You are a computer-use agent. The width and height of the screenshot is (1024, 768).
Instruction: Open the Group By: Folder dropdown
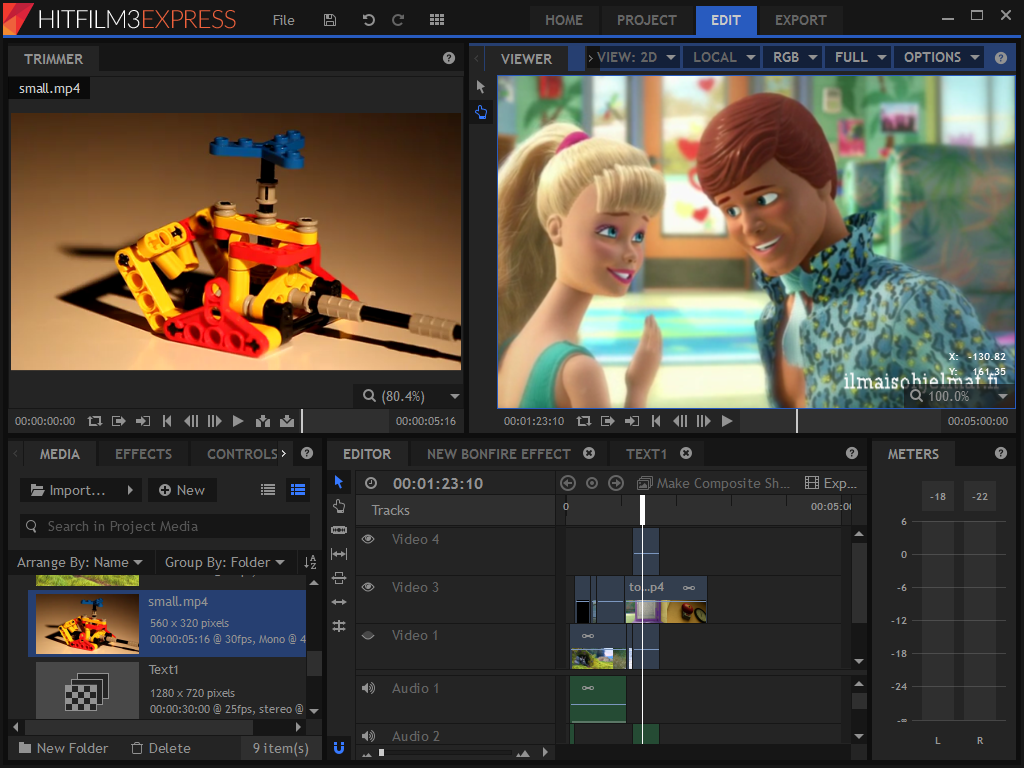(x=225, y=562)
